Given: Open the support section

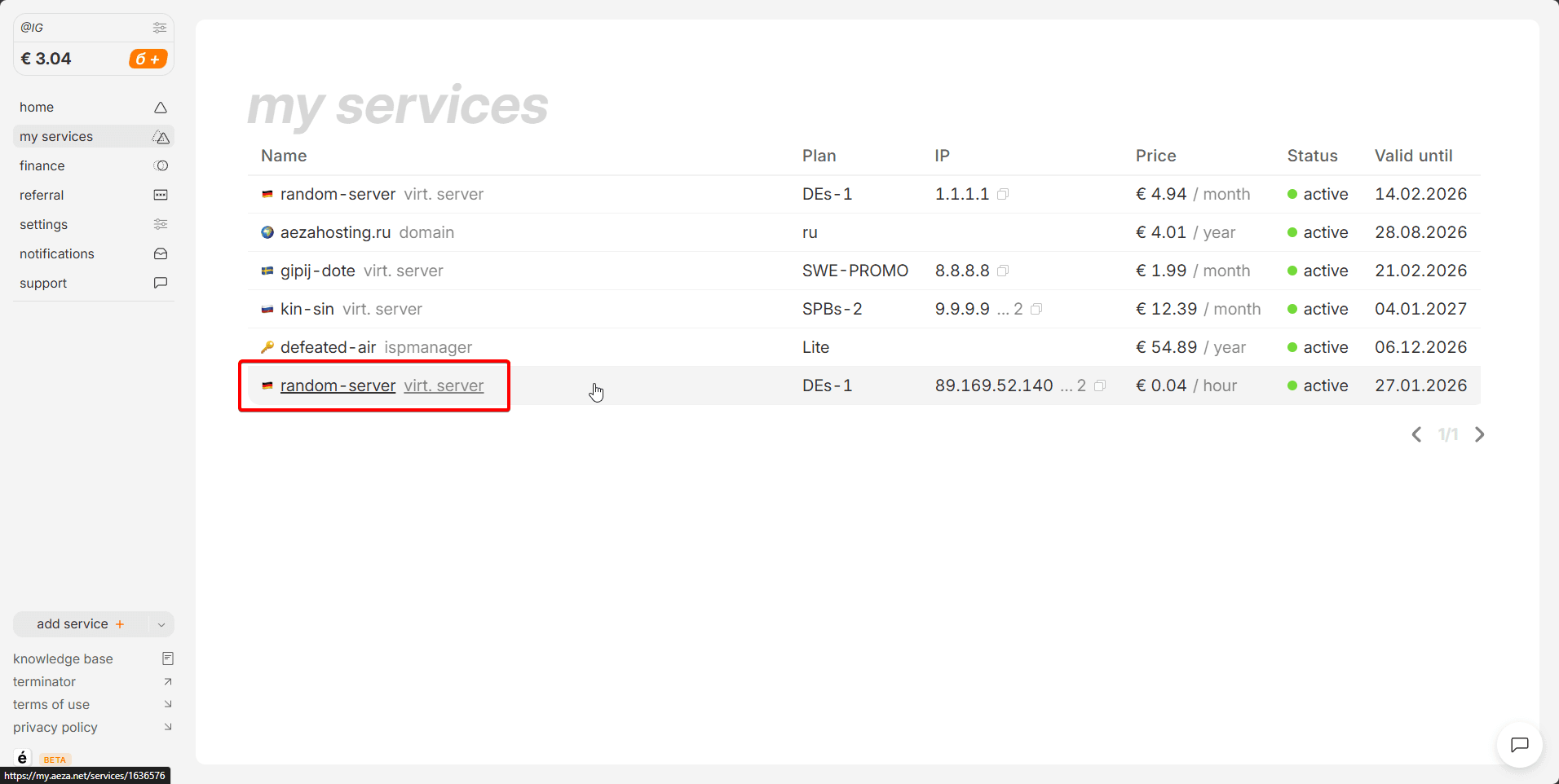Looking at the screenshot, I should tap(43, 283).
